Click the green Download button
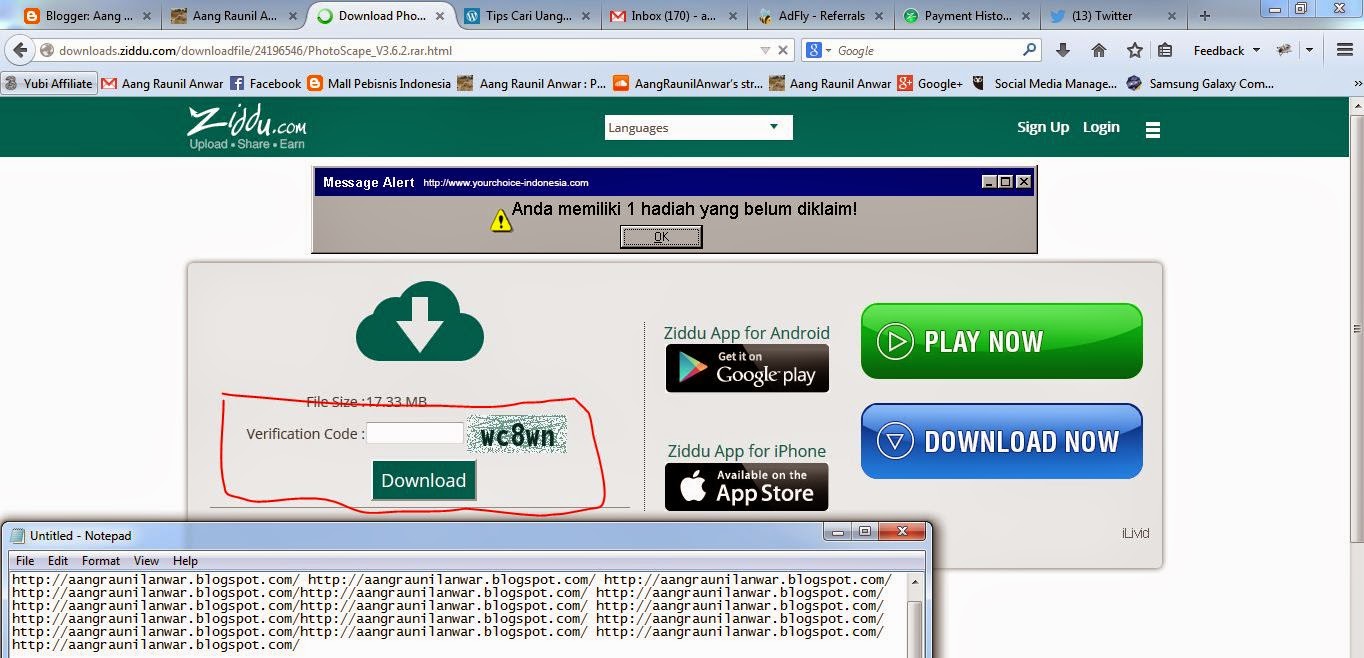Image resolution: width=1364 pixels, height=658 pixels. pos(424,480)
